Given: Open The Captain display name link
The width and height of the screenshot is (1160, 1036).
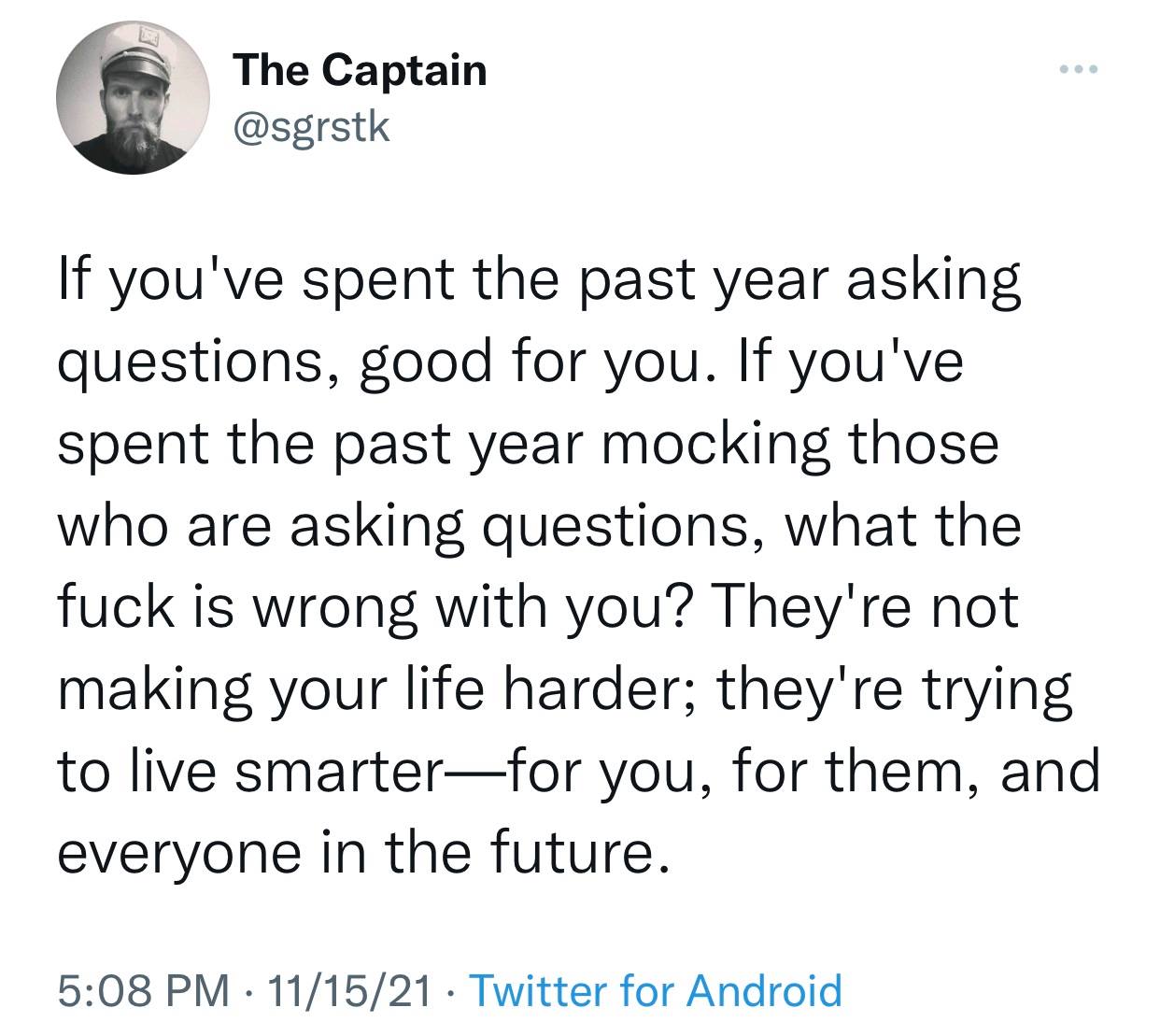Looking at the screenshot, I should [x=361, y=70].
